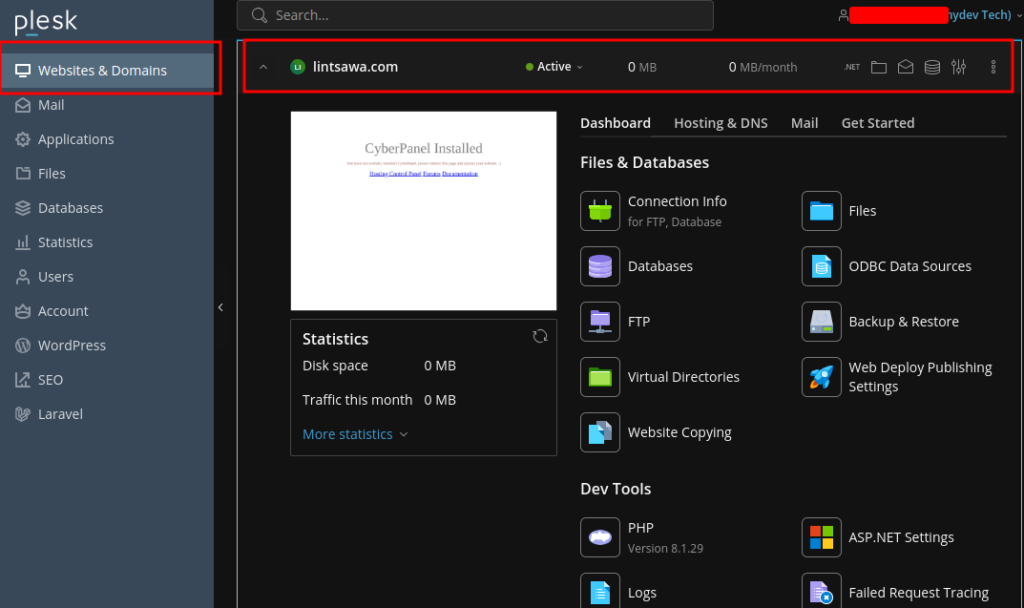The height and width of the screenshot is (608, 1024).
Task: Click the Traffic this month label
Action: pos(357,400)
